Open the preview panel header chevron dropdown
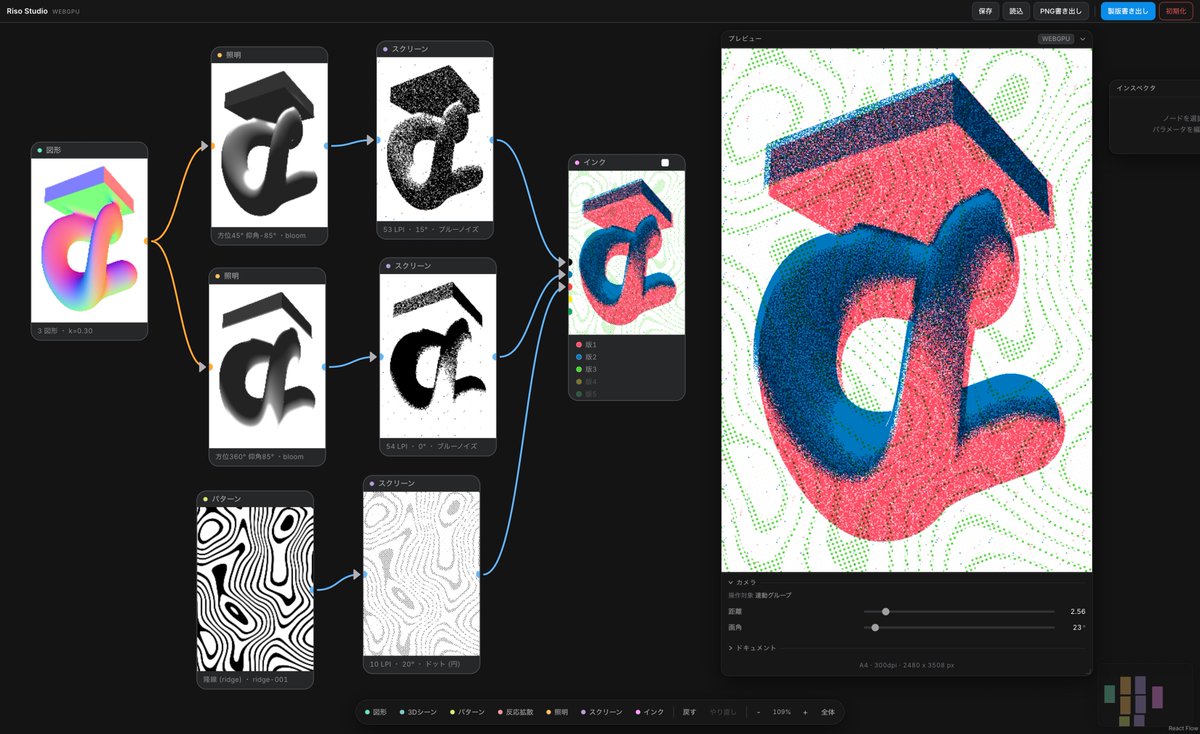The width and height of the screenshot is (1200, 734). pos(1082,39)
